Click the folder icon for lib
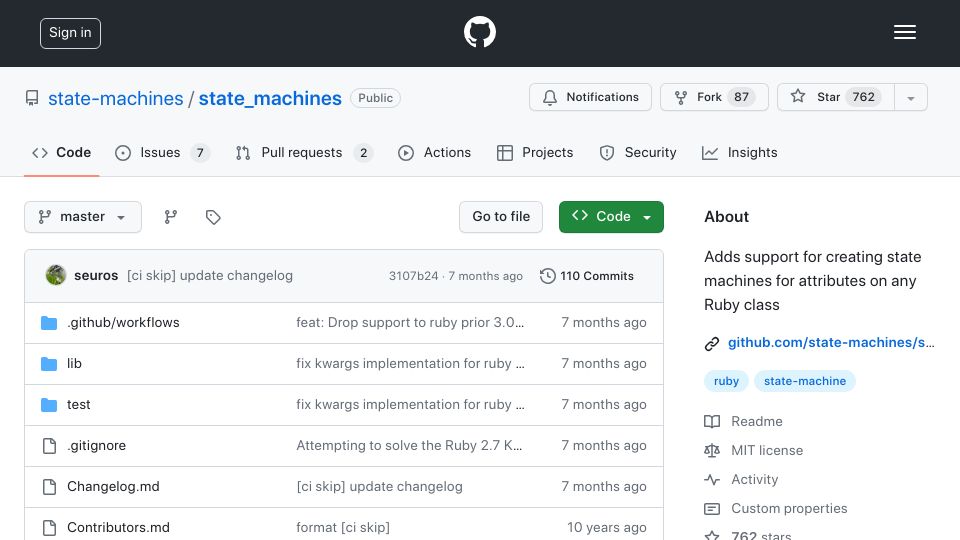Image resolution: width=960 pixels, height=540 pixels. click(49, 364)
